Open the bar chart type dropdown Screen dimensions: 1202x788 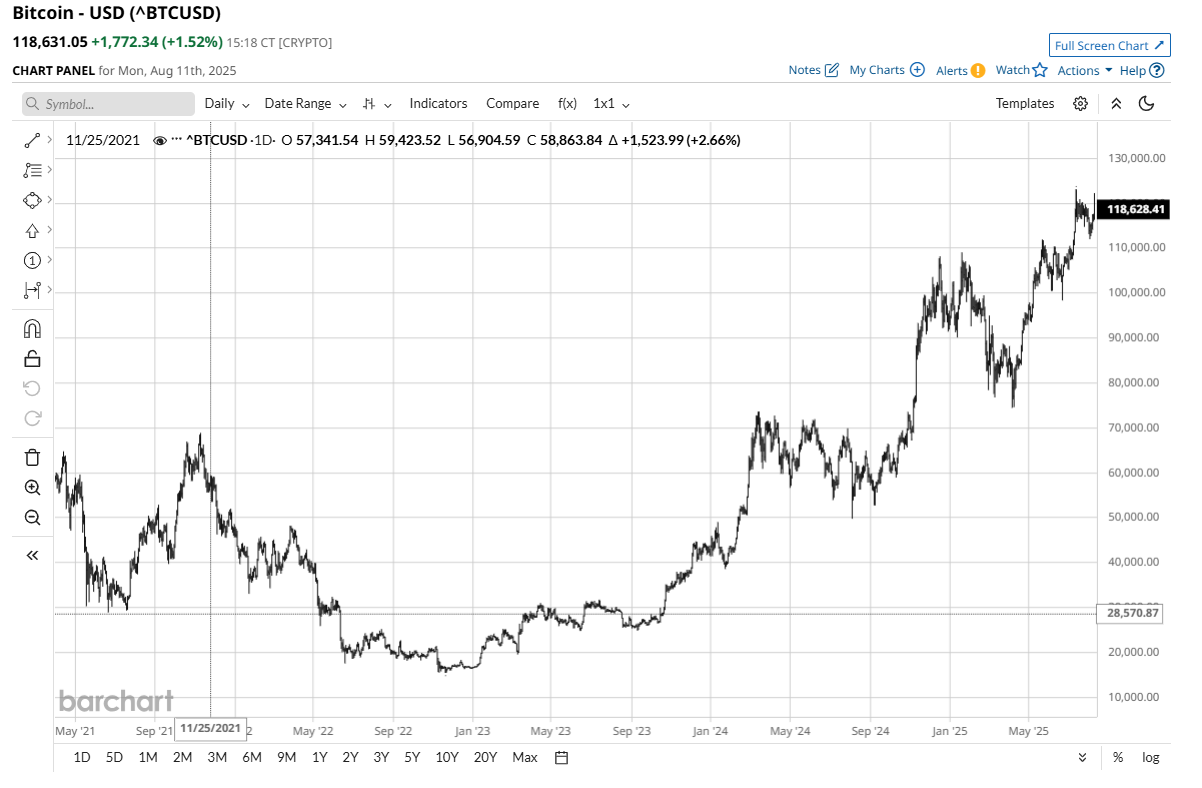click(378, 104)
